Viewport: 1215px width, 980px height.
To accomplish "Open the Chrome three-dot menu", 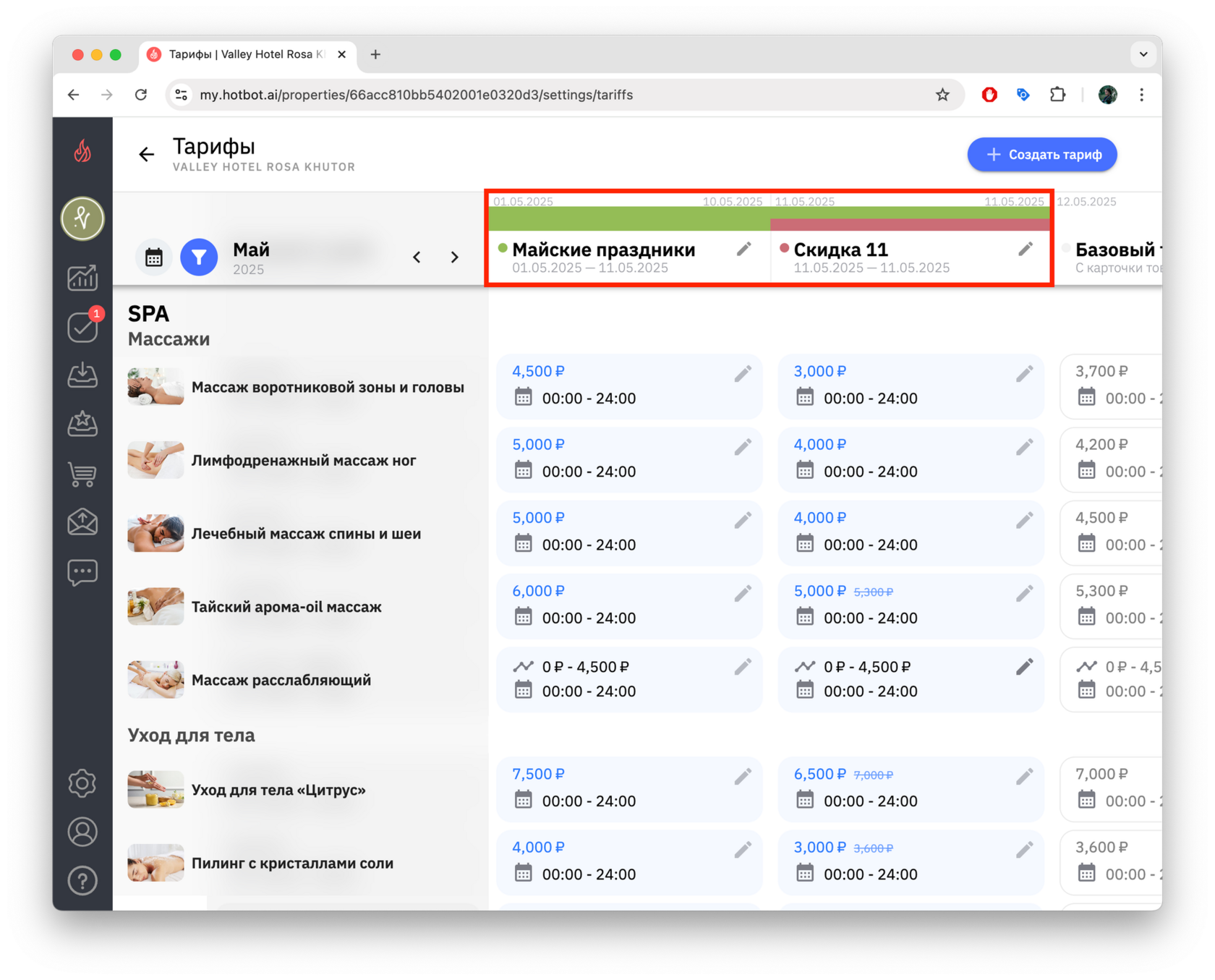I will coord(1141,95).
